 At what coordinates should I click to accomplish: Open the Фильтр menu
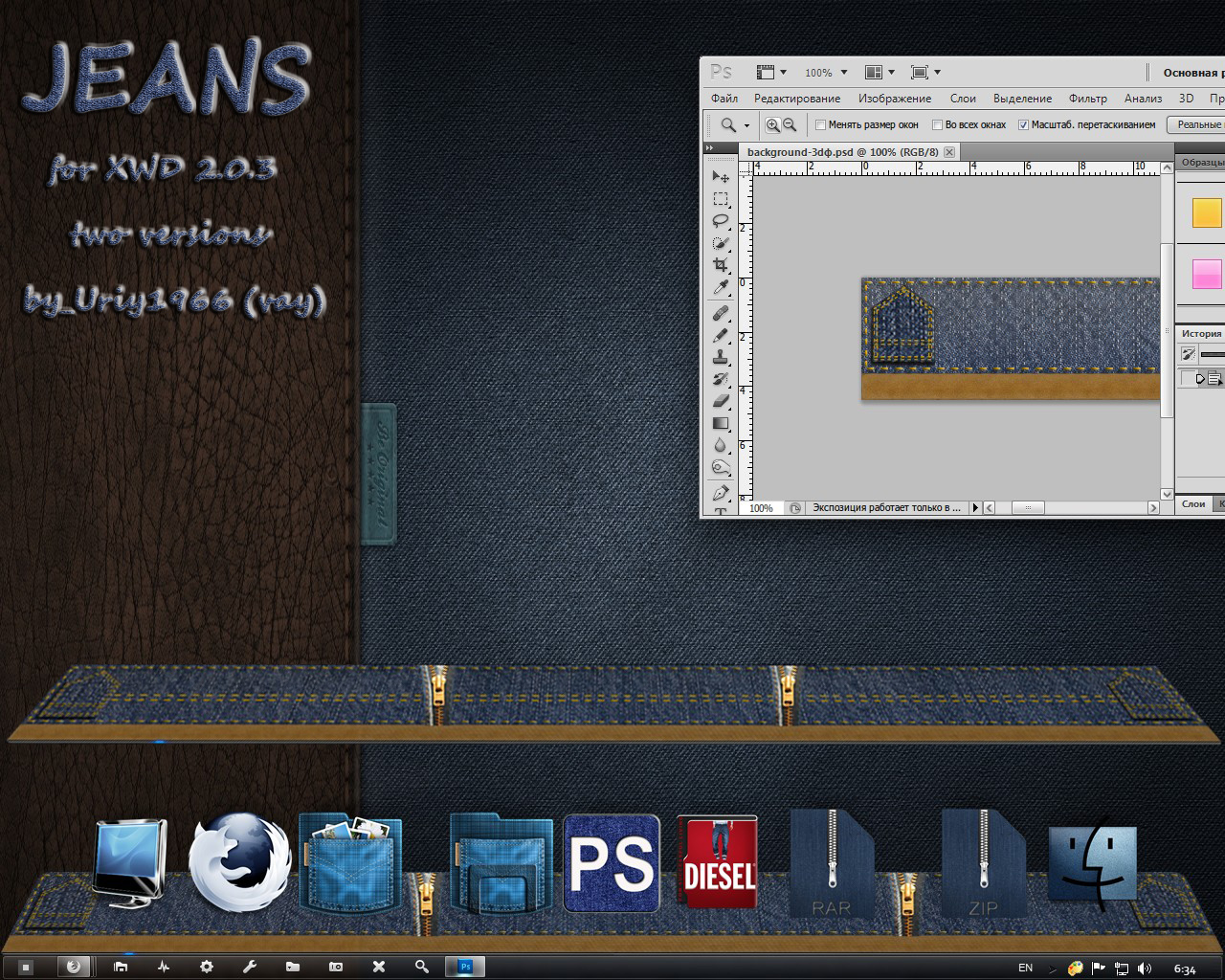pos(1087,99)
